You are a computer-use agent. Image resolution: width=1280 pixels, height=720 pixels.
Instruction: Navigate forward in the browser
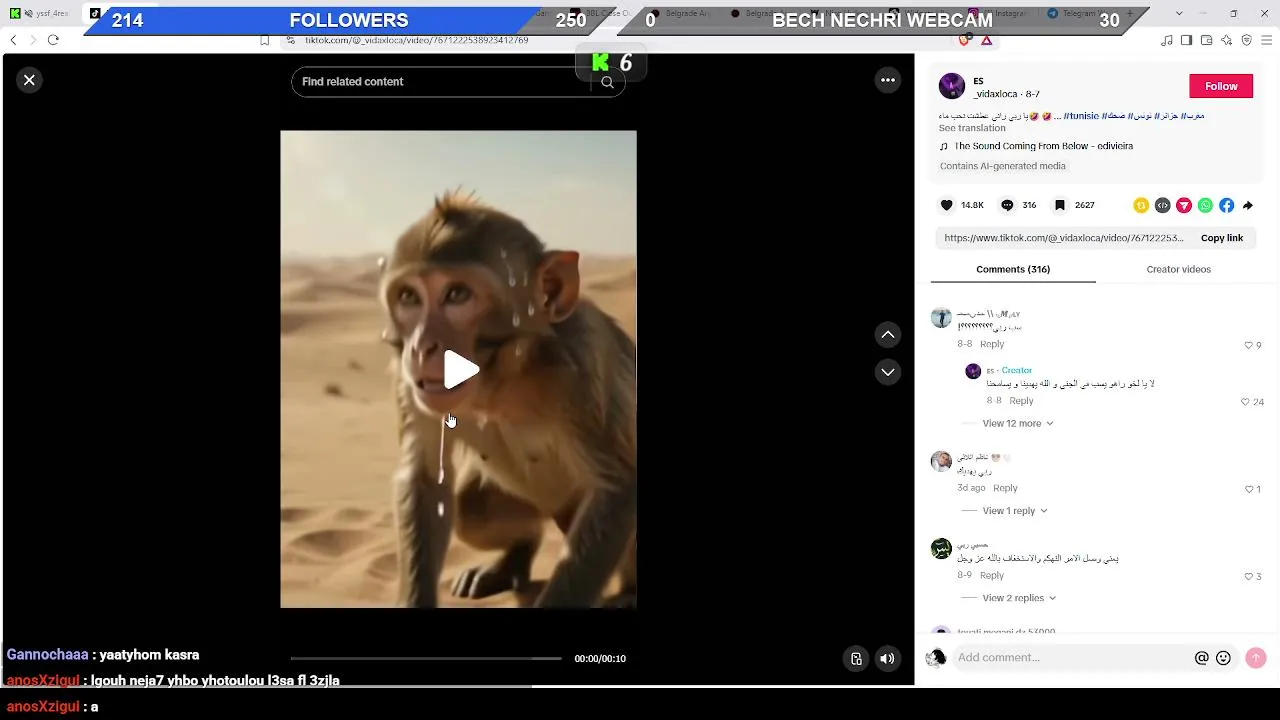(33, 40)
